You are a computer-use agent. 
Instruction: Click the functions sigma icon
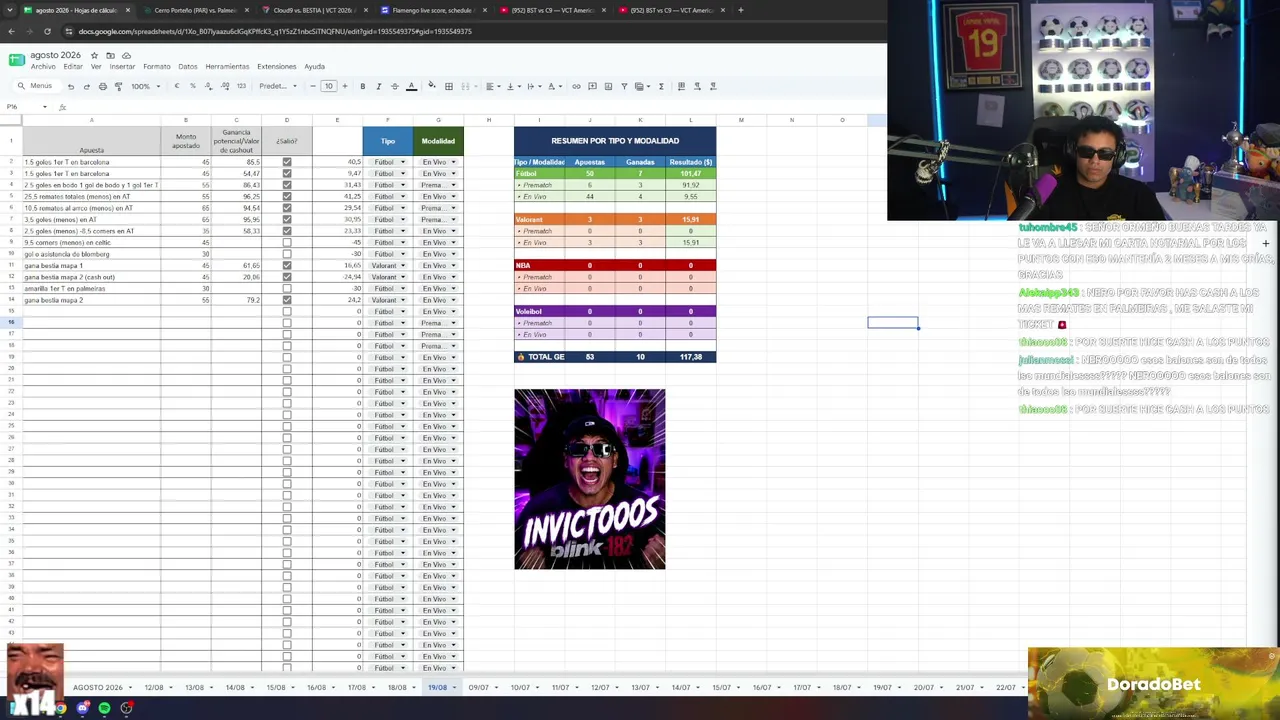point(661,86)
